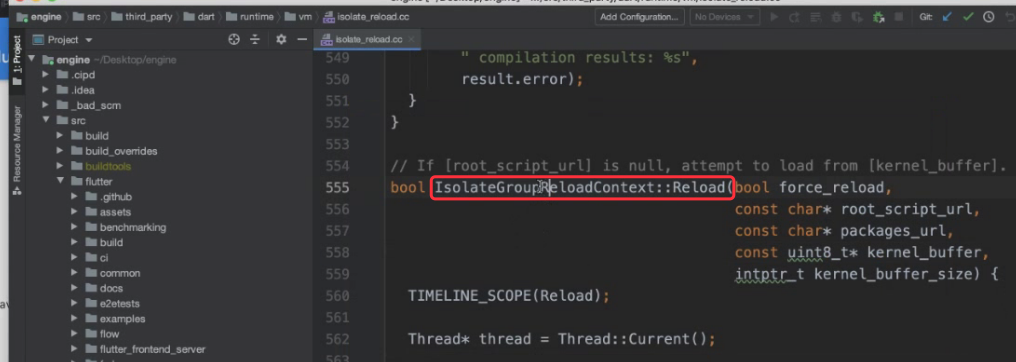Collapse the flutter folder
Viewport: 1016px width, 362px height.
click(x=60, y=181)
